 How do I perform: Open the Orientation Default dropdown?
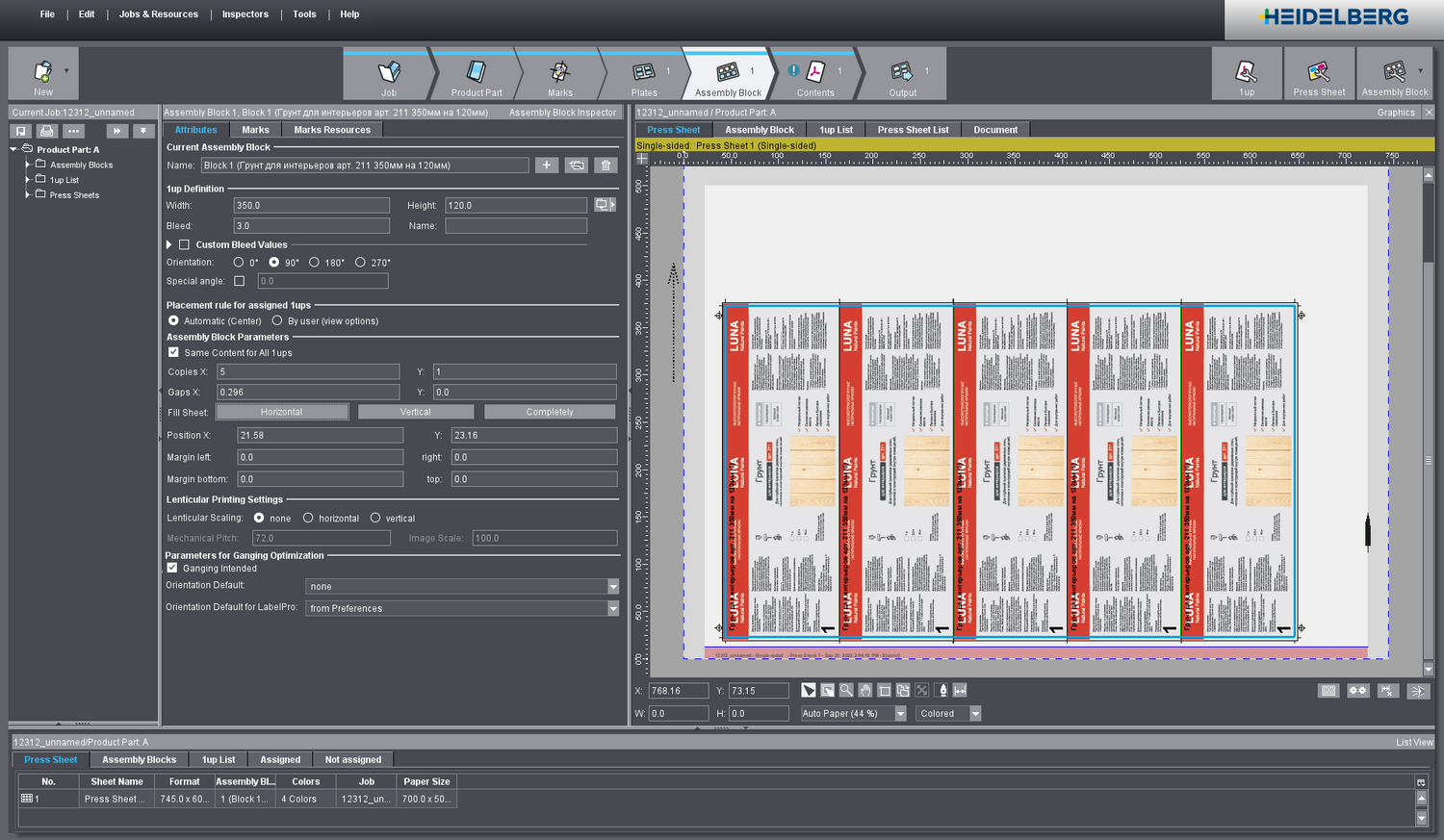coord(612,586)
